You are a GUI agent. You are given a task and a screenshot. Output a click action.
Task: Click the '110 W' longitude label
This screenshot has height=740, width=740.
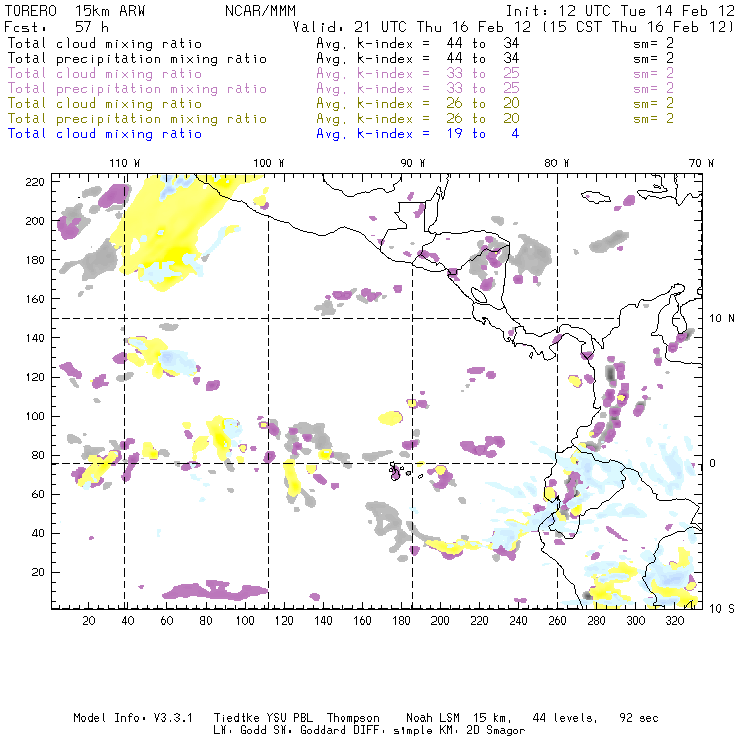[125, 163]
